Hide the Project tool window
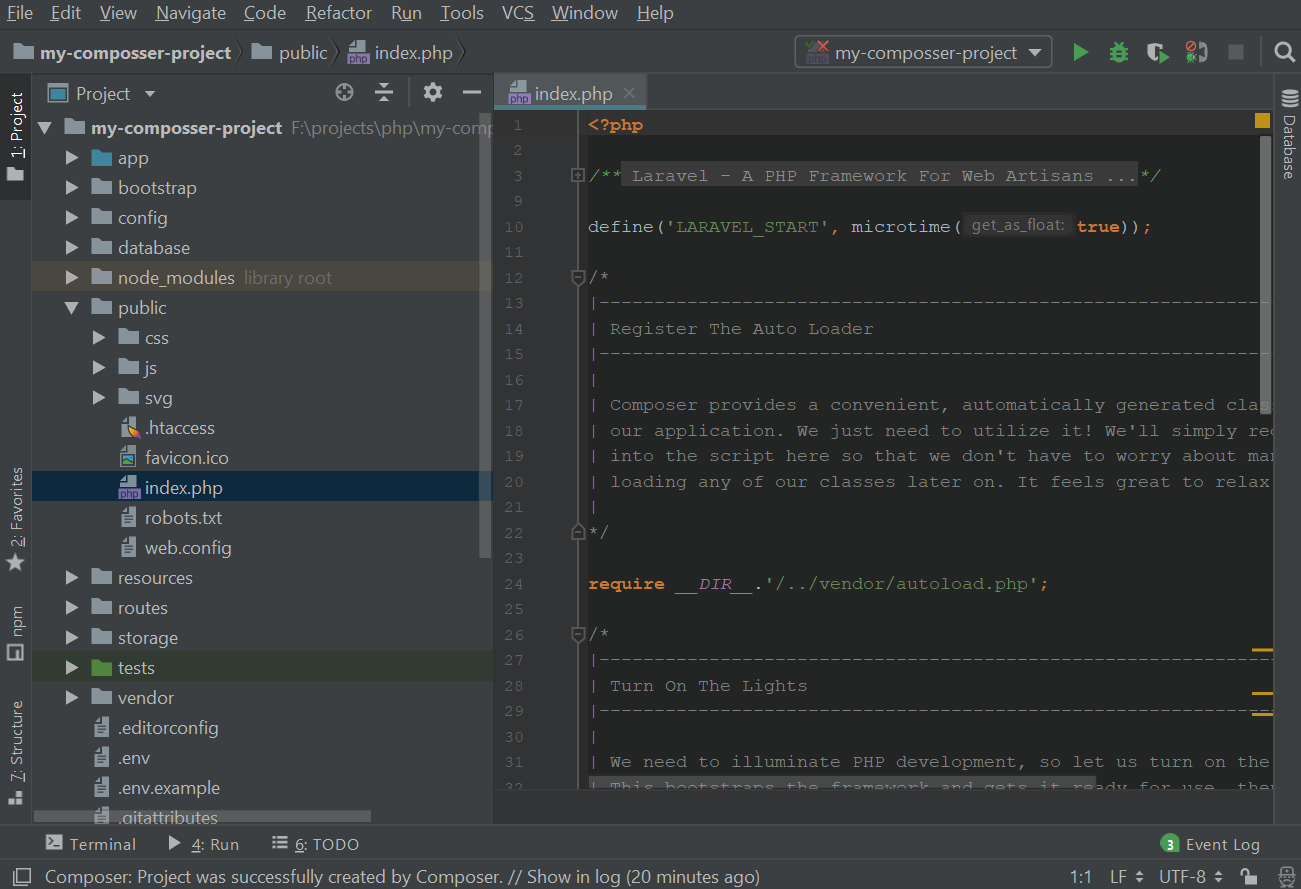 472,93
